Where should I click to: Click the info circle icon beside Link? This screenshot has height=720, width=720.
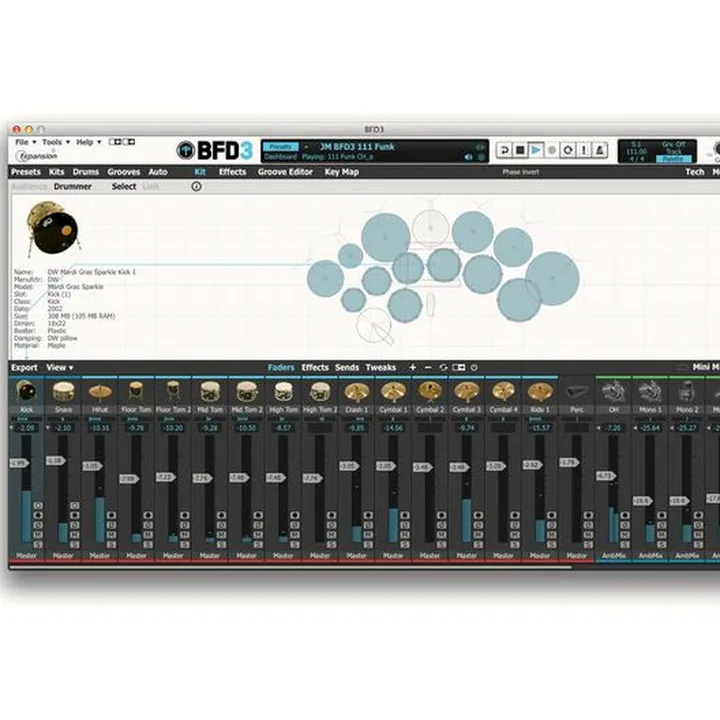197,186
